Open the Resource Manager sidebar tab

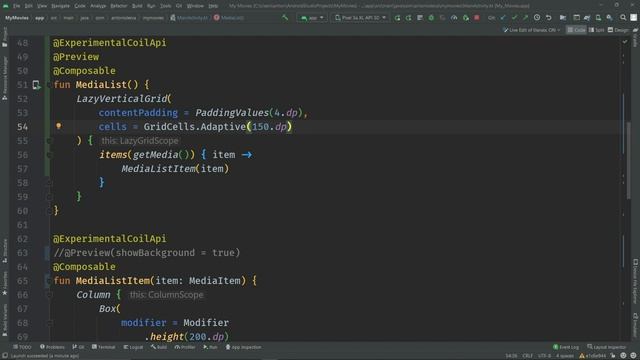tap(4, 78)
